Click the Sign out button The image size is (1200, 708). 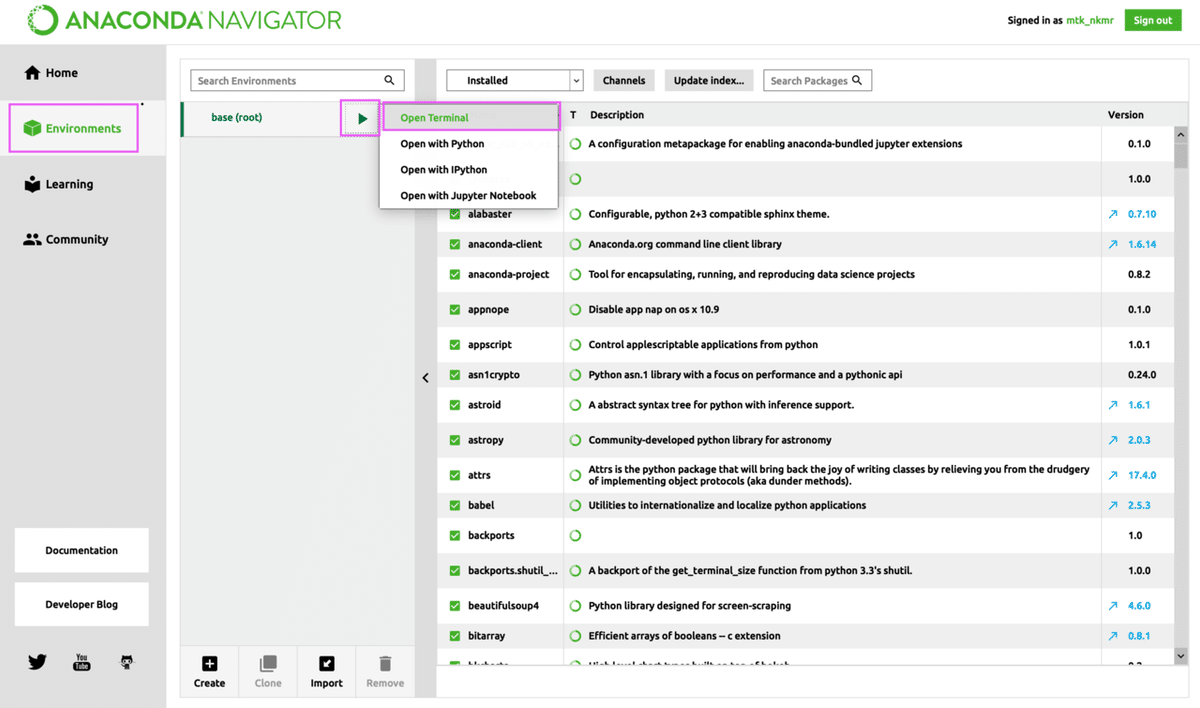click(1152, 20)
